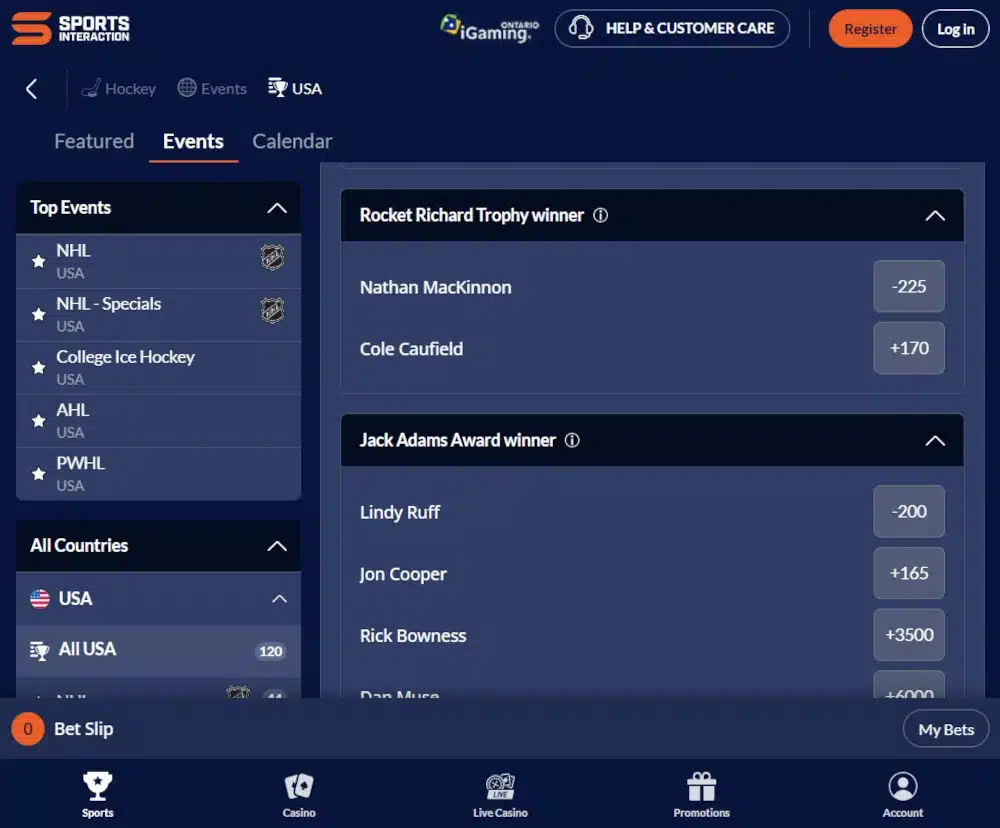
Task: Click the Hockey breadcrumb
Action: (x=119, y=89)
